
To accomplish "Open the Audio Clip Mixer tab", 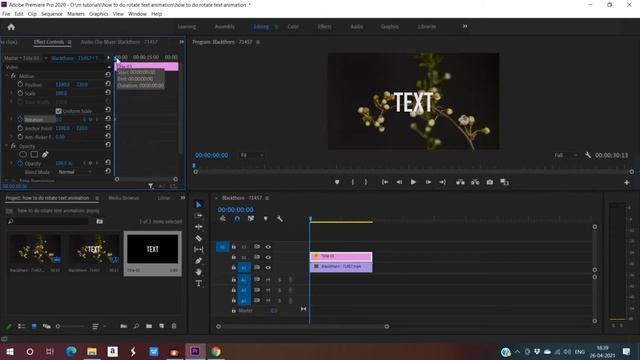I will click(x=119, y=42).
